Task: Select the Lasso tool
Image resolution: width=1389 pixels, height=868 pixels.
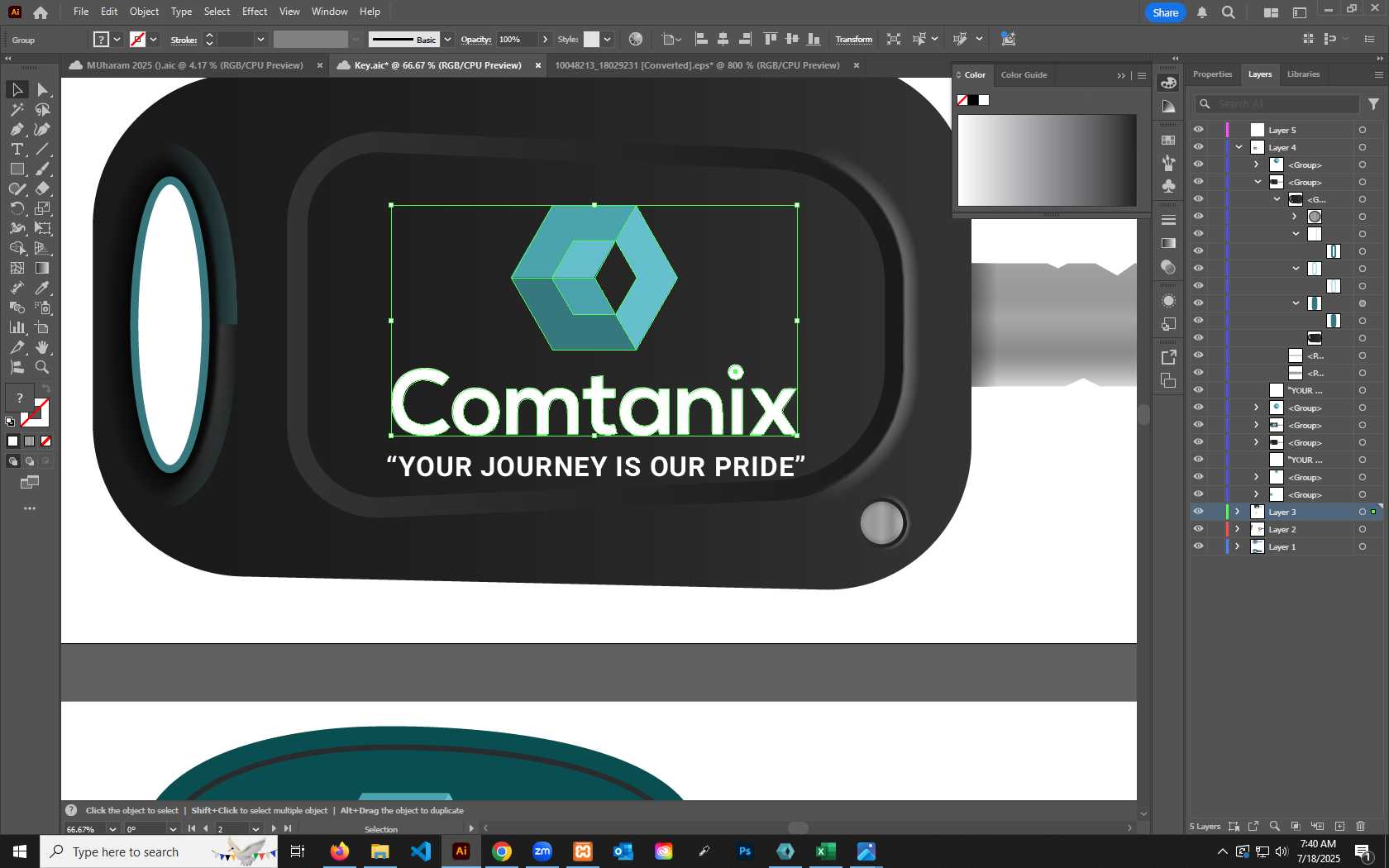Action: click(x=42, y=109)
